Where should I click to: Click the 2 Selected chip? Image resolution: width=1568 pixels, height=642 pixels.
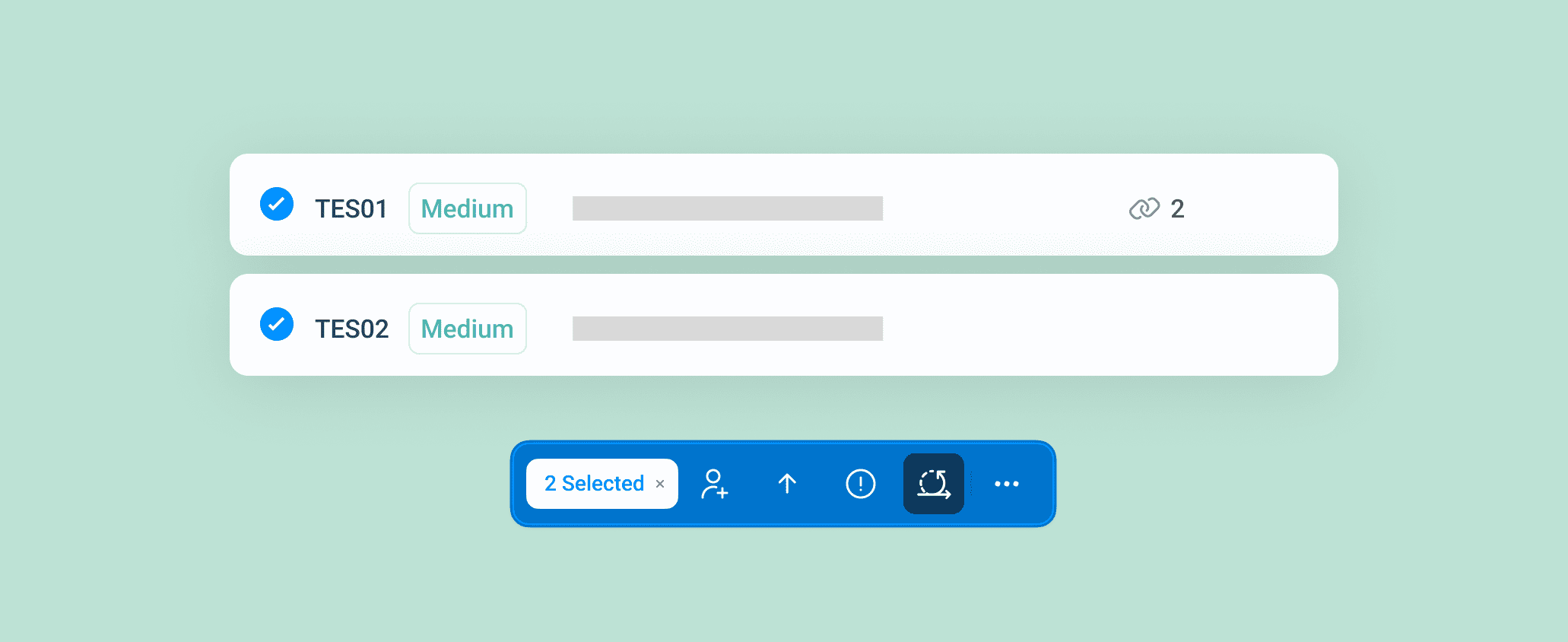coord(594,484)
